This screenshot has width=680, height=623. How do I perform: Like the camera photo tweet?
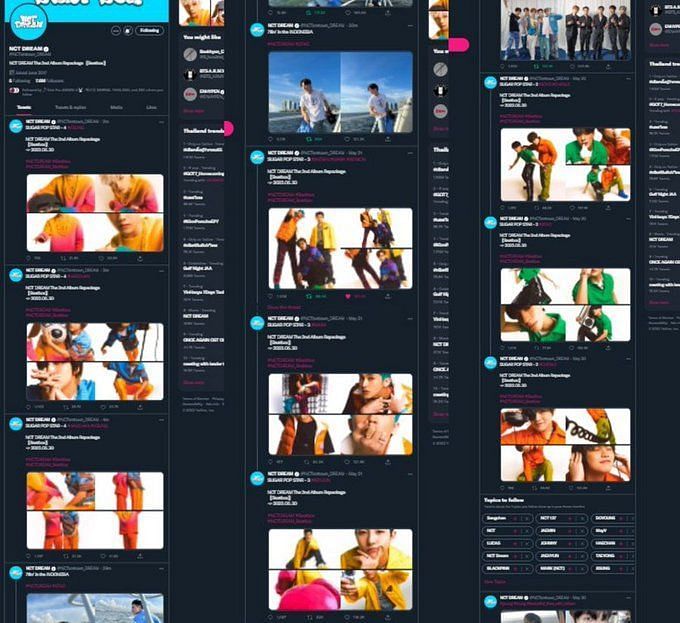(x=103, y=407)
